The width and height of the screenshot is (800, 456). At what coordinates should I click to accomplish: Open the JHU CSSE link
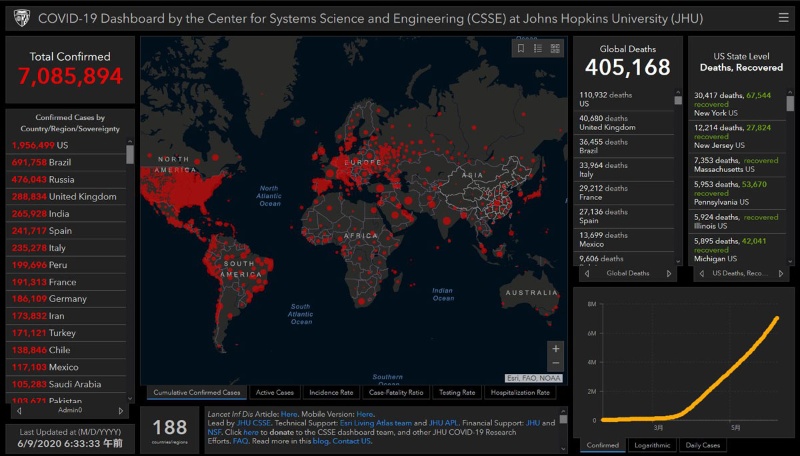click(254, 424)
